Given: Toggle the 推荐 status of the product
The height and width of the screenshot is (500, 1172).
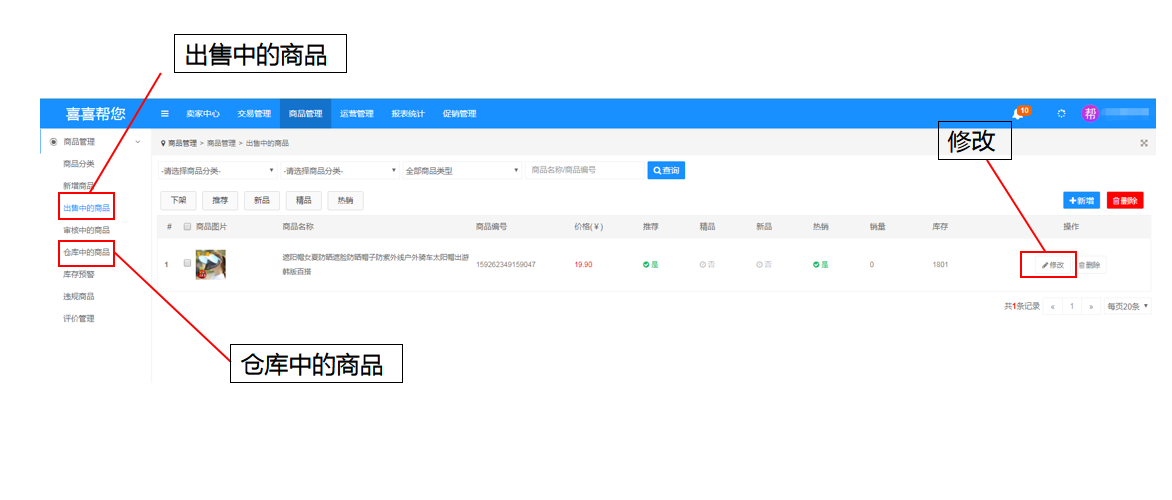Looking at the screenshot, I should [650, 265].
